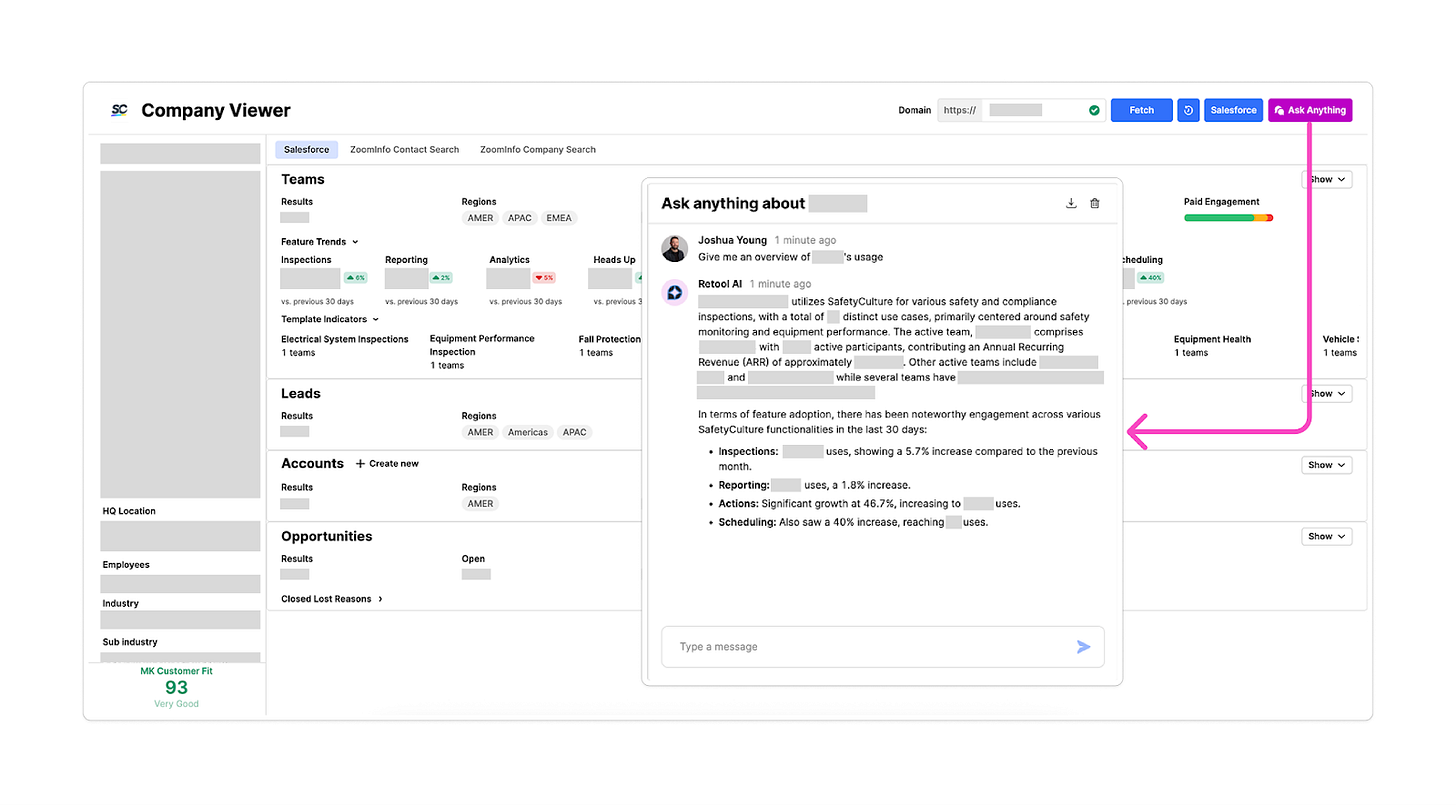Click the Industry label in sidebar

pyautogui.click(x=120, y=604)
